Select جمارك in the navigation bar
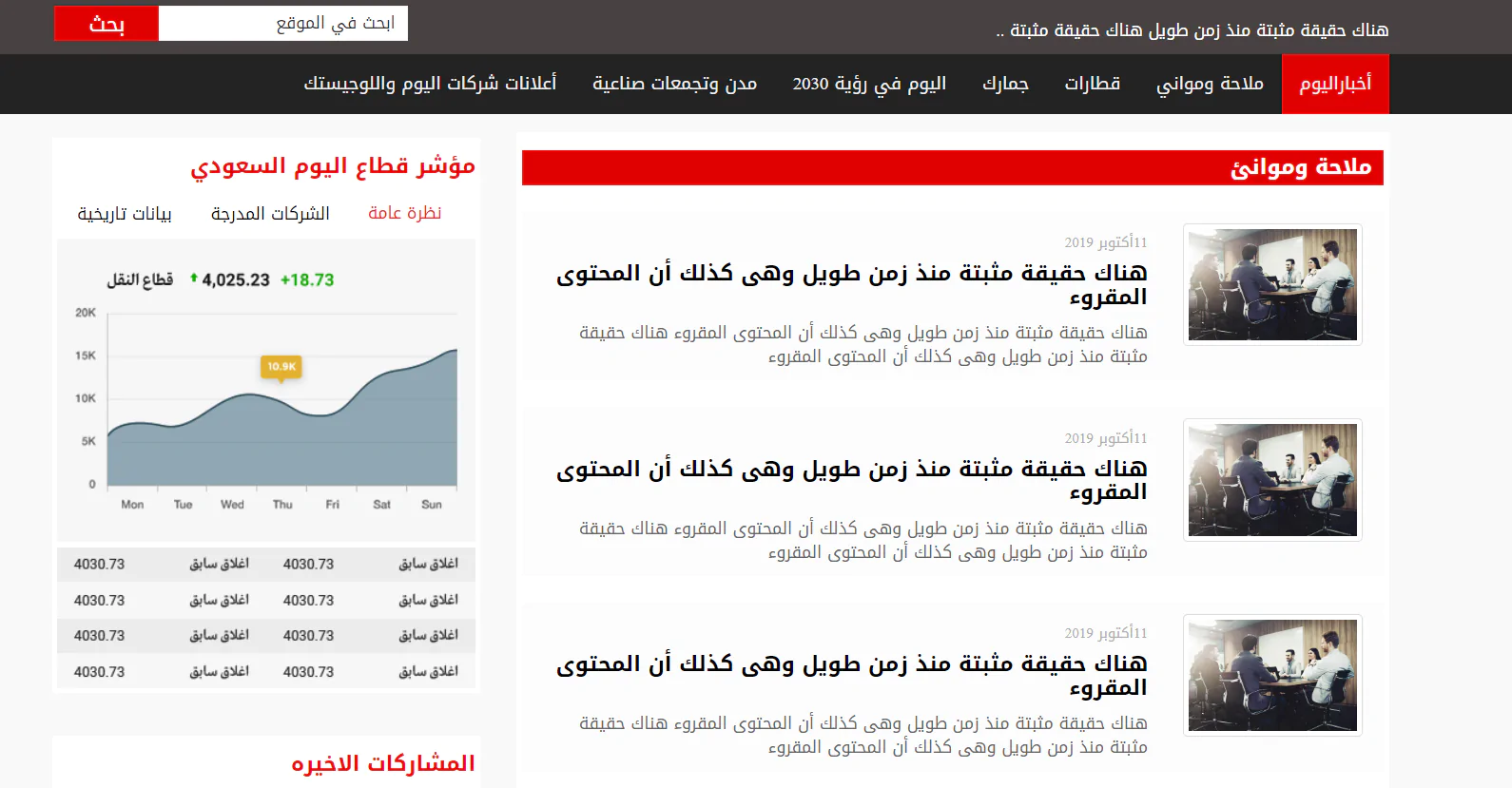This screenshot has width=1512, height=788. click(1005, 85)
